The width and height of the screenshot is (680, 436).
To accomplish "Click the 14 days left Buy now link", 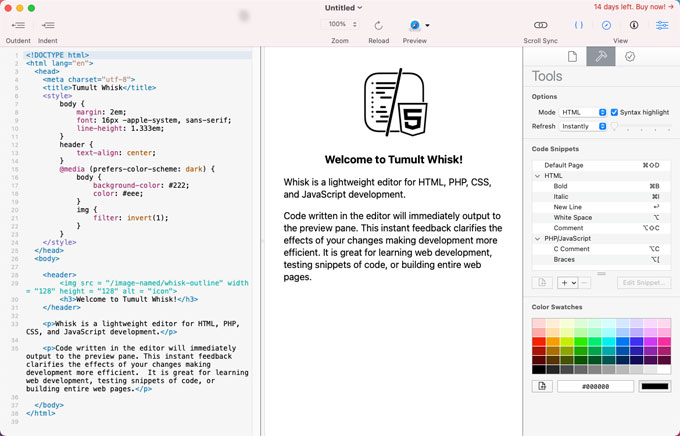I will coord(632,7).
